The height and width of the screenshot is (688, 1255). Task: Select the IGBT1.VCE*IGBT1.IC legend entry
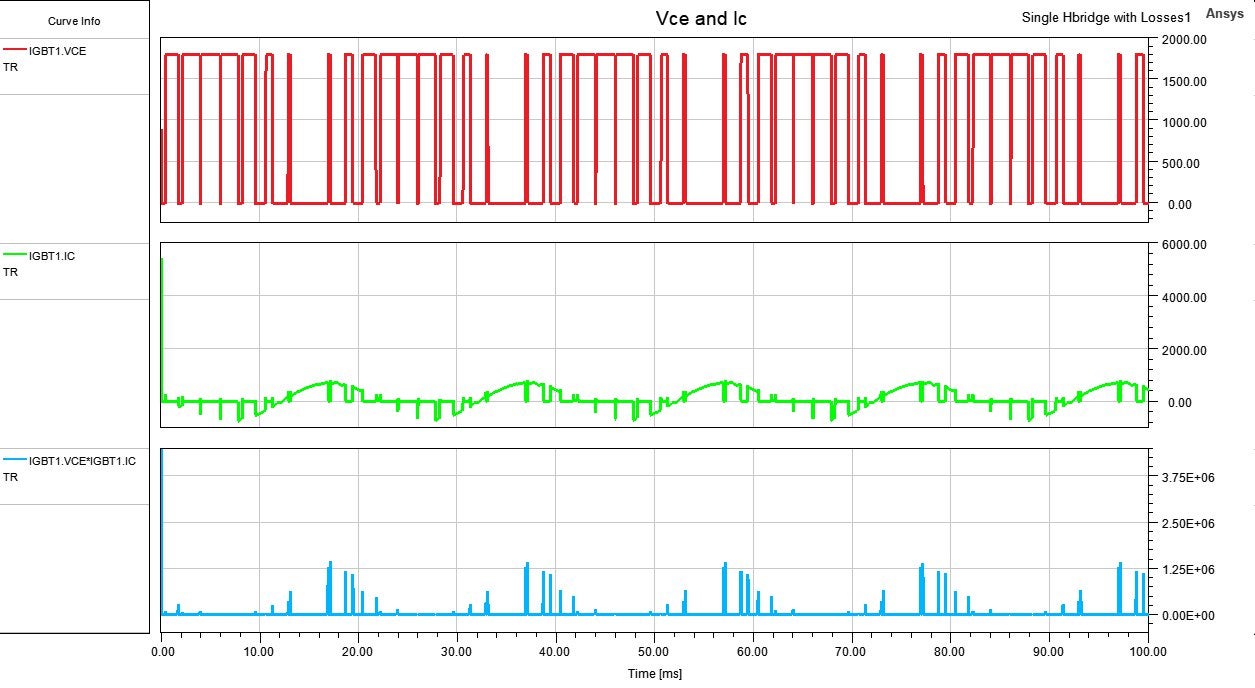[82, 461]
